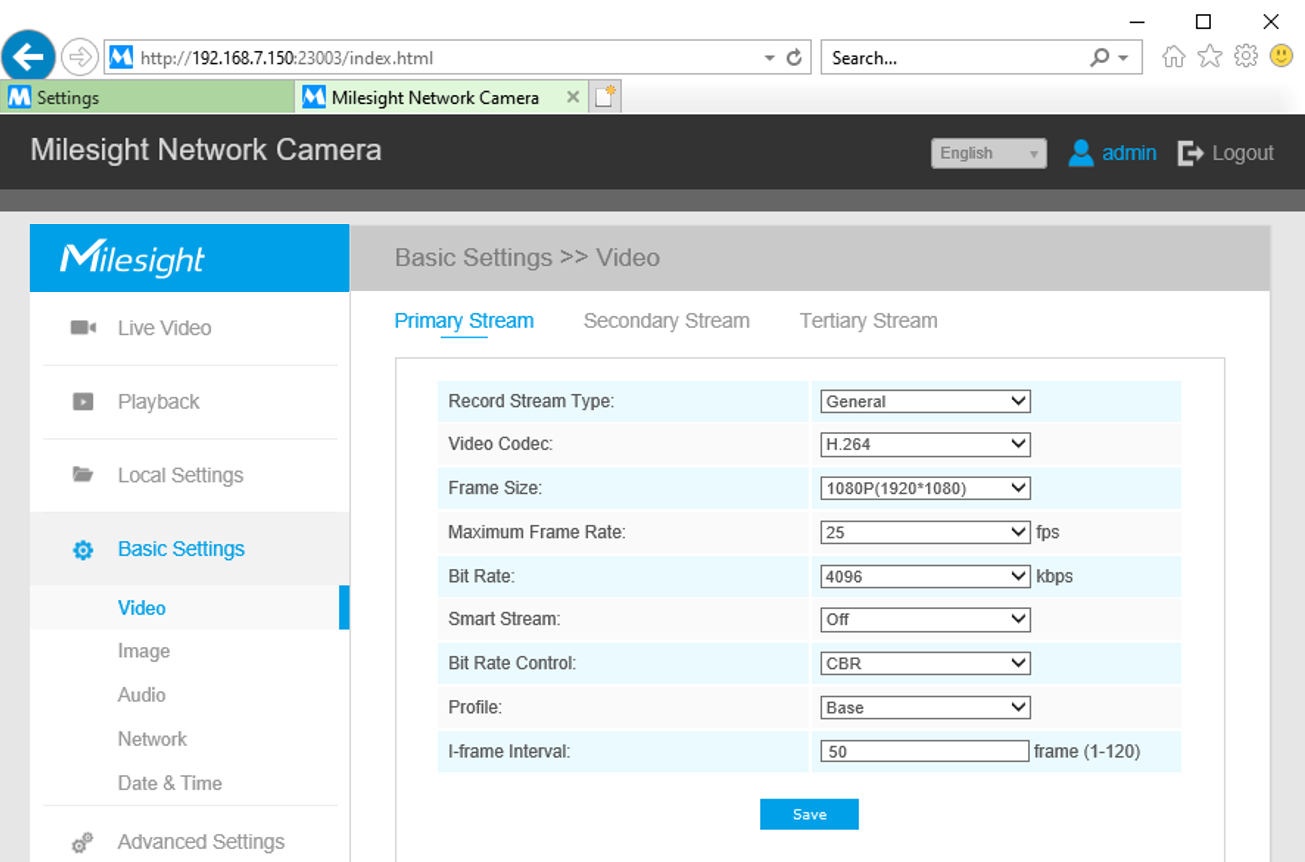Viewport: 1305px width, 862px height.
Task: Click the Advanced Settings gears icon
Action: click(83, 842)
